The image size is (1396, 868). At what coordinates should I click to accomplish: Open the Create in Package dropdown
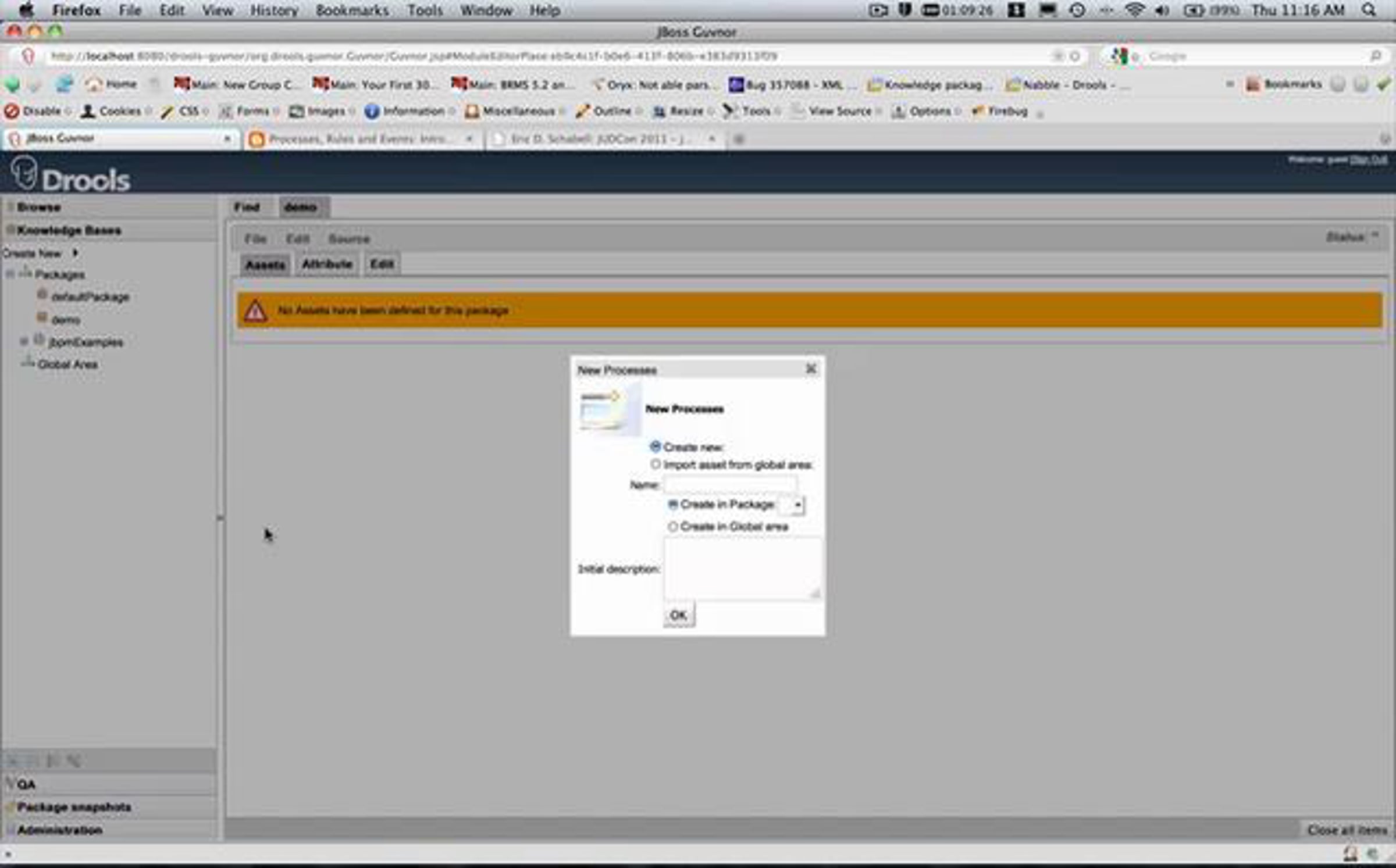pyautogui.click(x=792, y=505)
